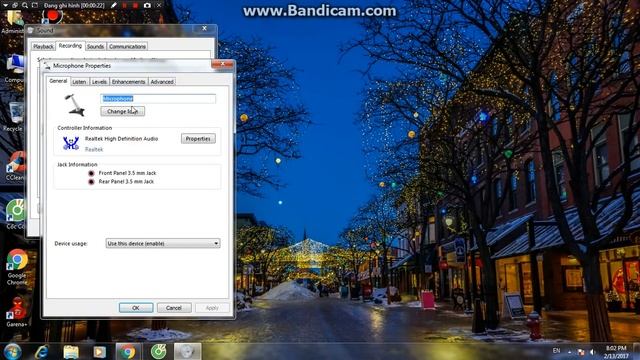The height and width of the screenshot is (360, 640).
Task: Click Recycle Bin desktop icon
Action: click(x=15, y=117)
